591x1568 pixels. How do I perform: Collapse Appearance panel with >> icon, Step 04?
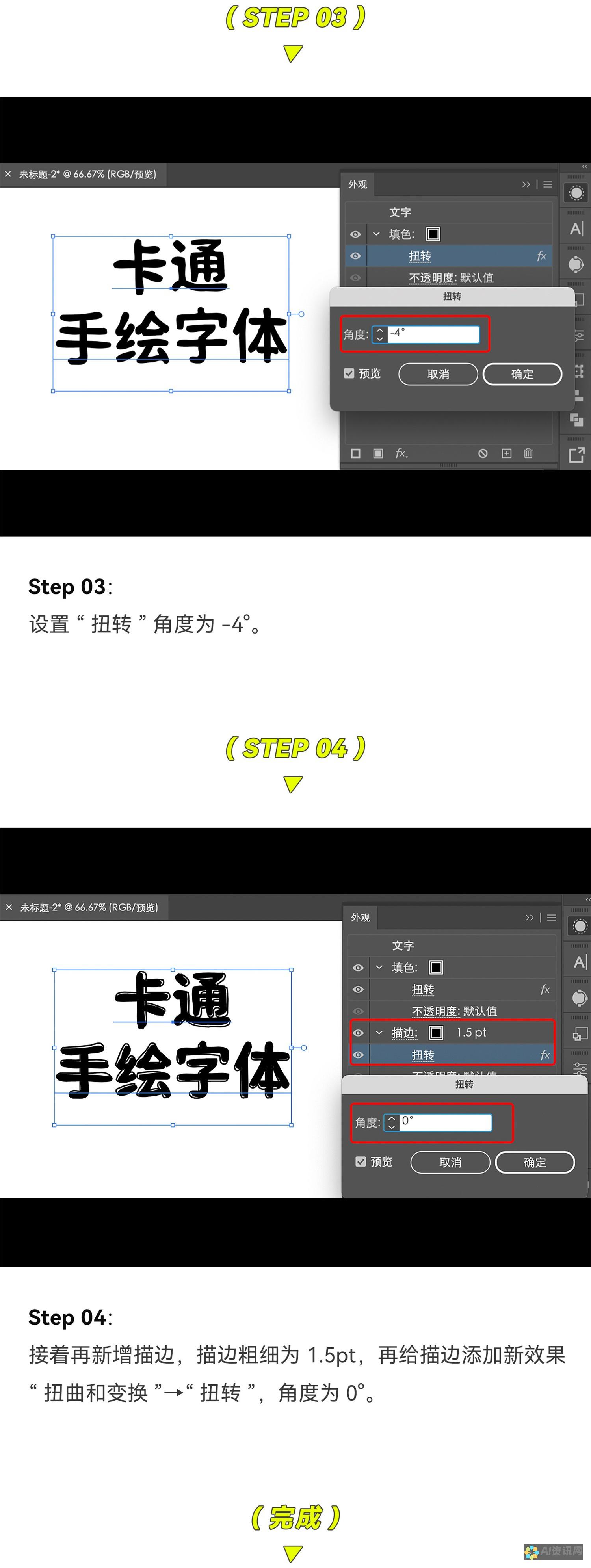(x=530, y=917)
